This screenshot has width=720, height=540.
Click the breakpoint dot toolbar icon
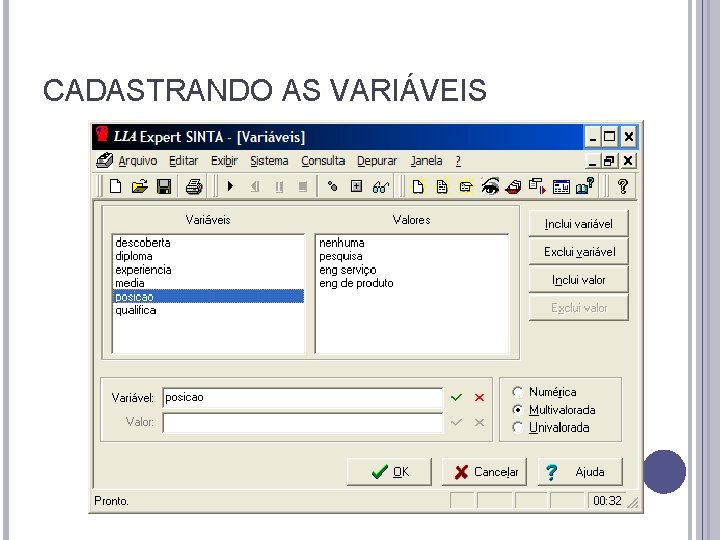332,186
